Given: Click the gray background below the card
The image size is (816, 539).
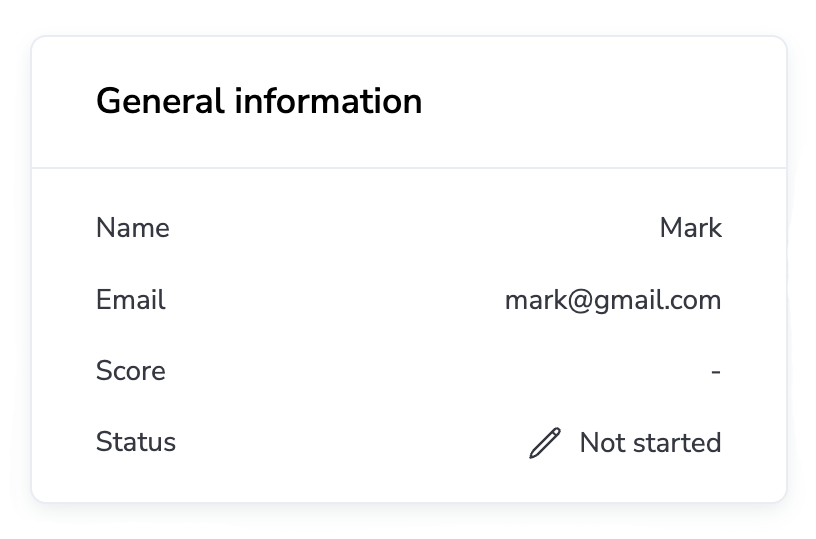Looking at the screenshot, I should click(x=408, y=522).
